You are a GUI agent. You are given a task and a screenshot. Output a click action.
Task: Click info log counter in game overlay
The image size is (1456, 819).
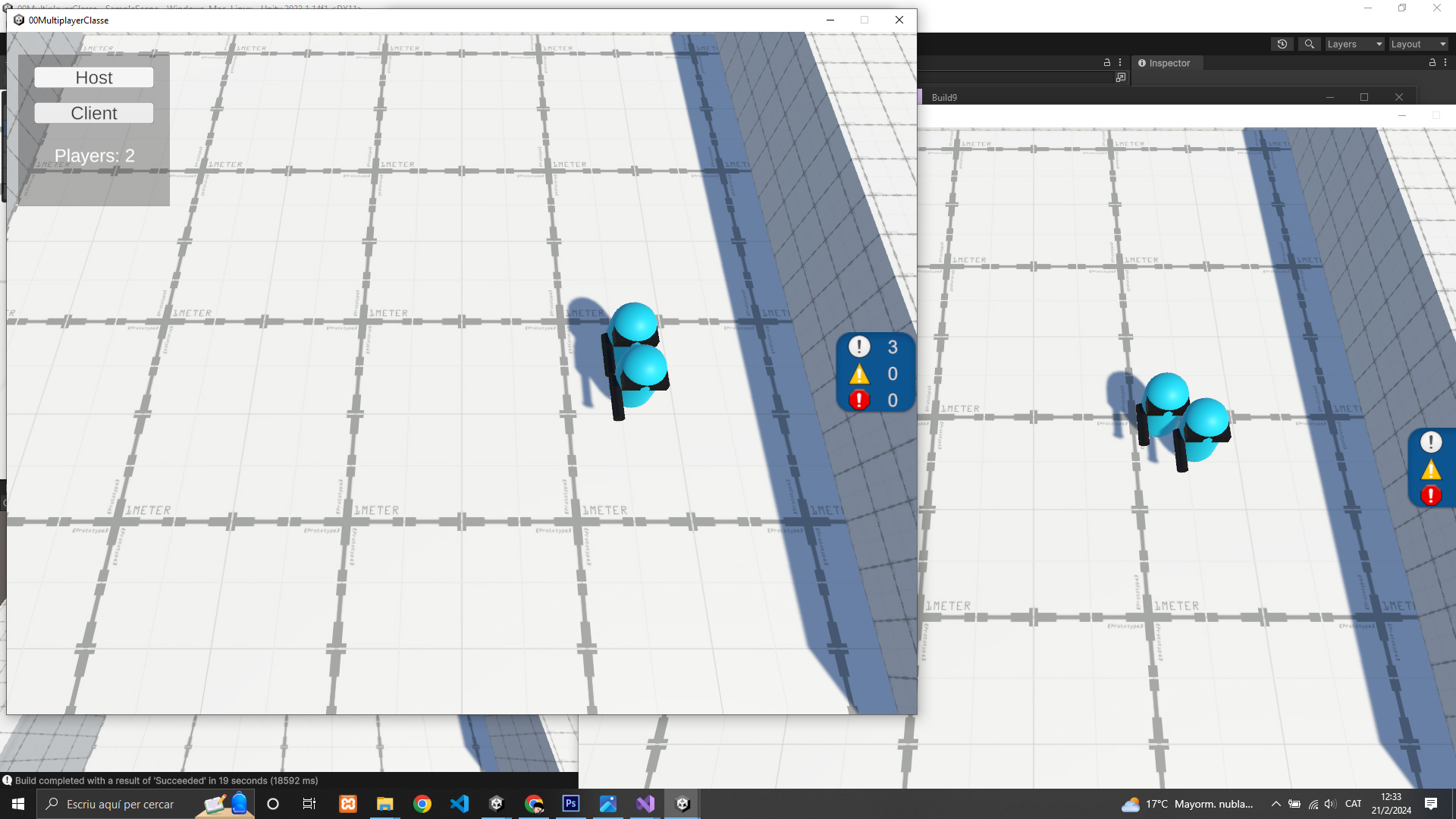pos(874,347)
